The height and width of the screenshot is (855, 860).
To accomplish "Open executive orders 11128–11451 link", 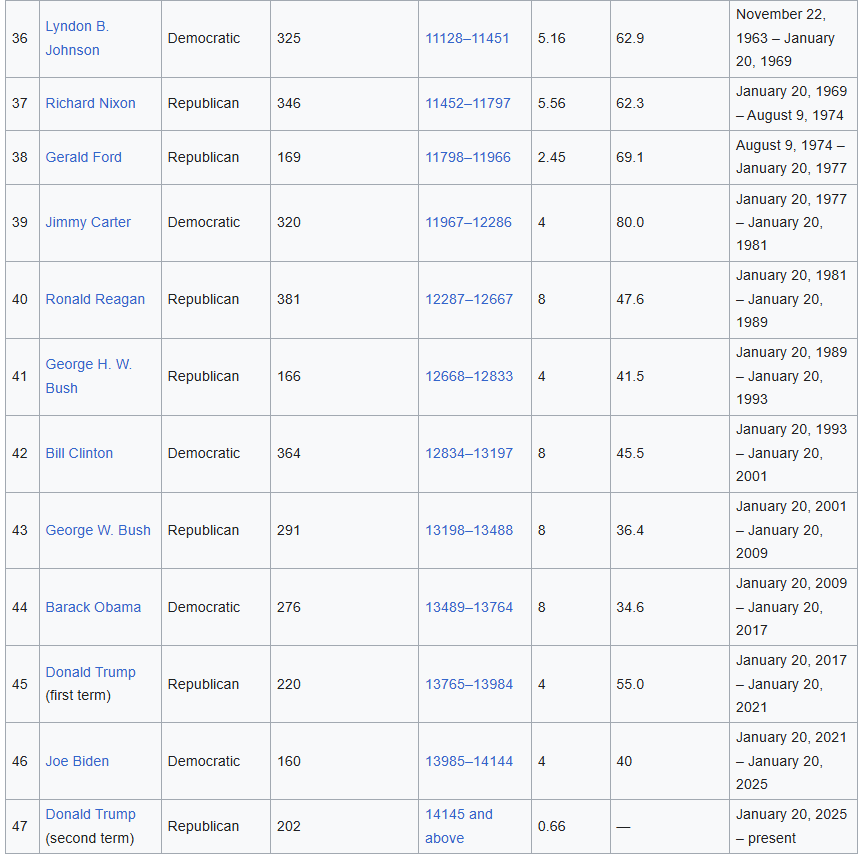I will pos(467,38).
